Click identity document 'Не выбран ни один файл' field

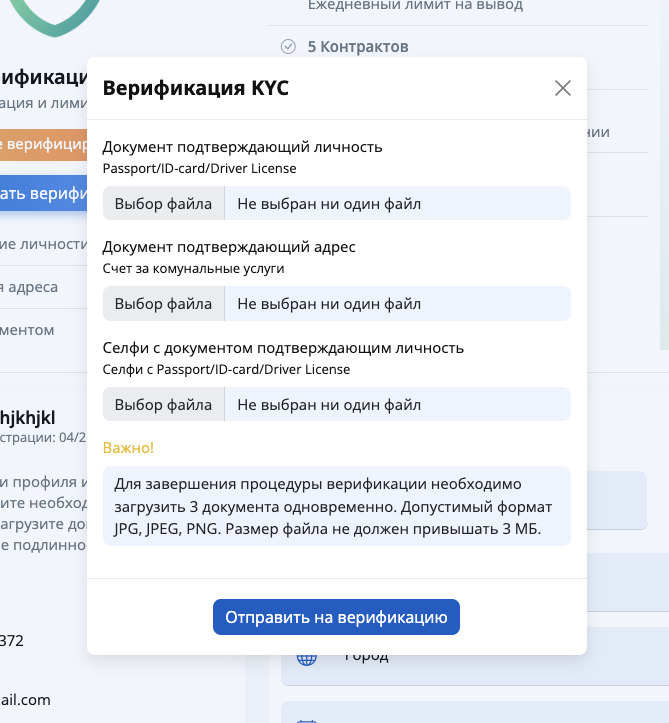pyautogui.click(x=397, y=204)
